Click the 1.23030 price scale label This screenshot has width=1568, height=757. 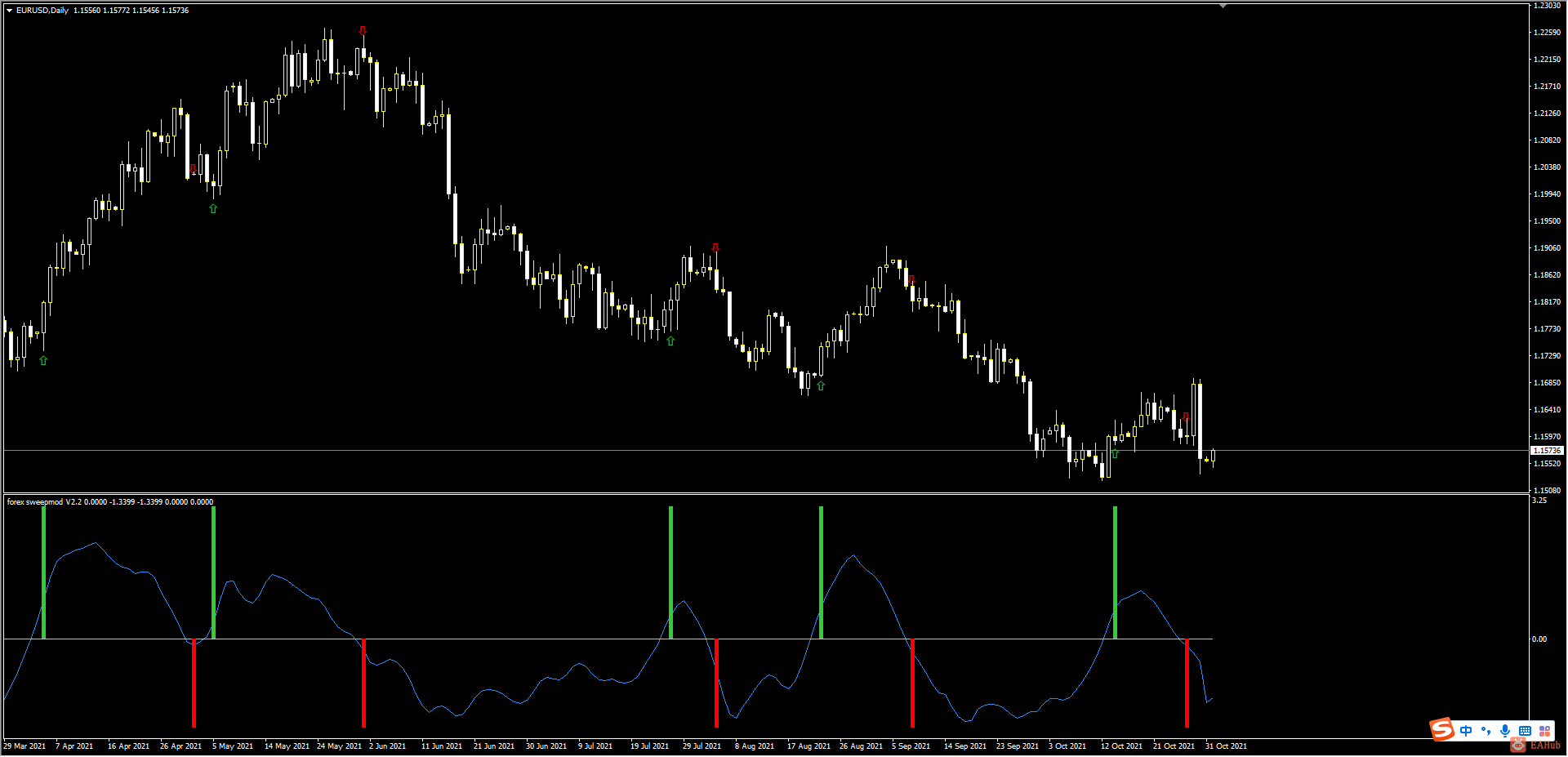pyautogui.click(x=1547, y=6)
